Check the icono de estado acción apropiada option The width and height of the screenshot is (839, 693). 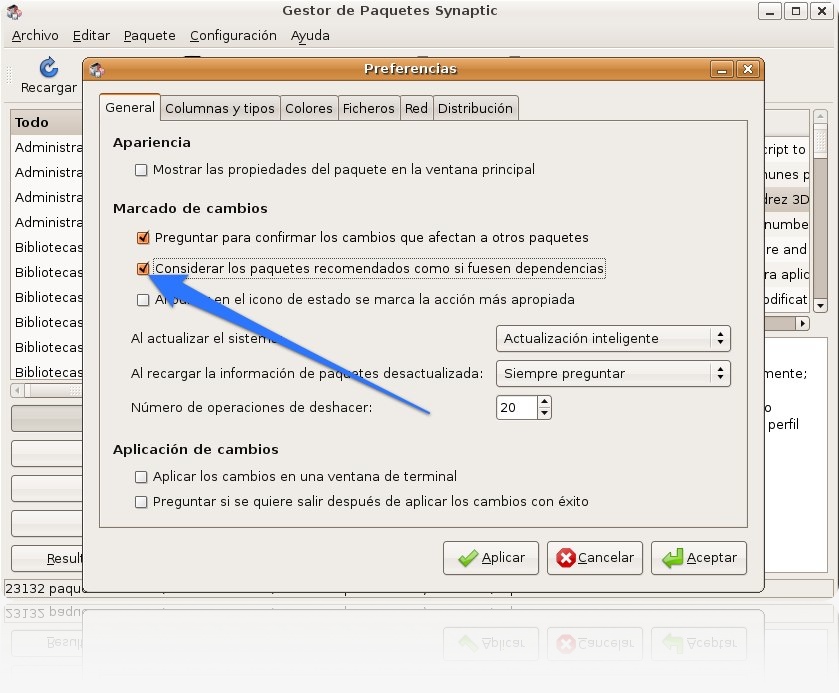[143, 300]
